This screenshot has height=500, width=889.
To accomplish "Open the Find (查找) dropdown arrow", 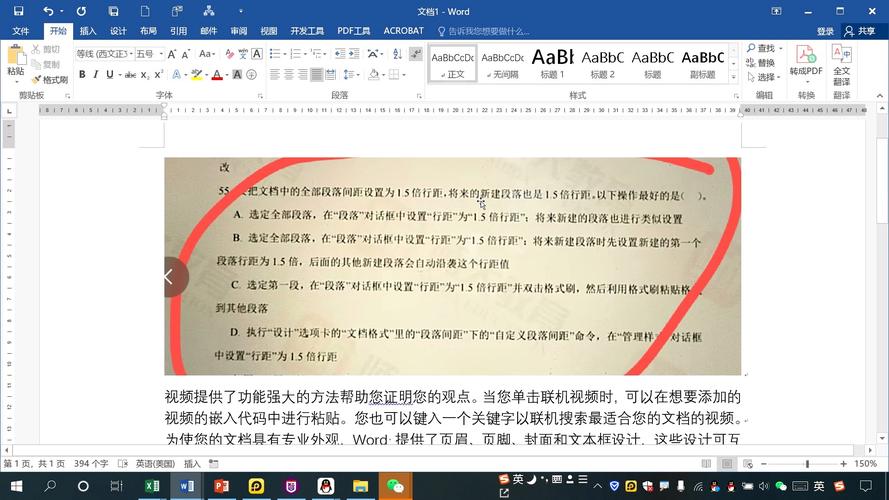I will point(781,49).
